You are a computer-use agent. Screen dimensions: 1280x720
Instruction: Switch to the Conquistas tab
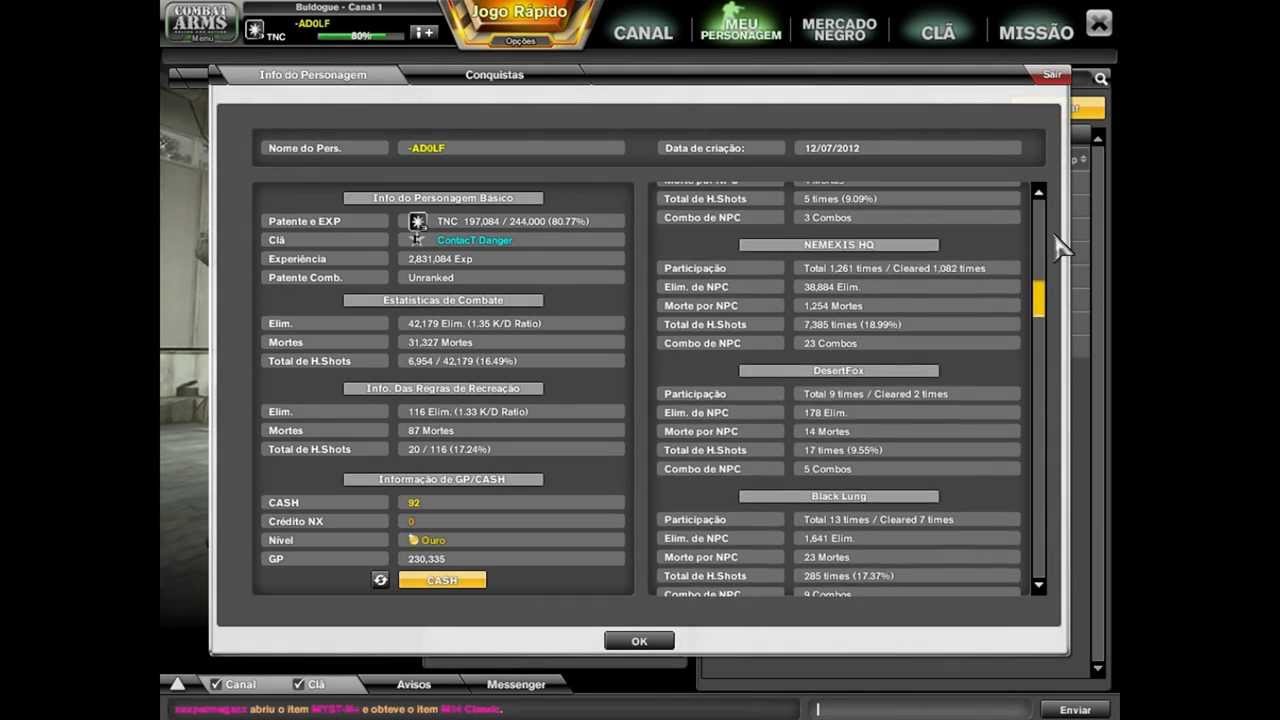494,75
